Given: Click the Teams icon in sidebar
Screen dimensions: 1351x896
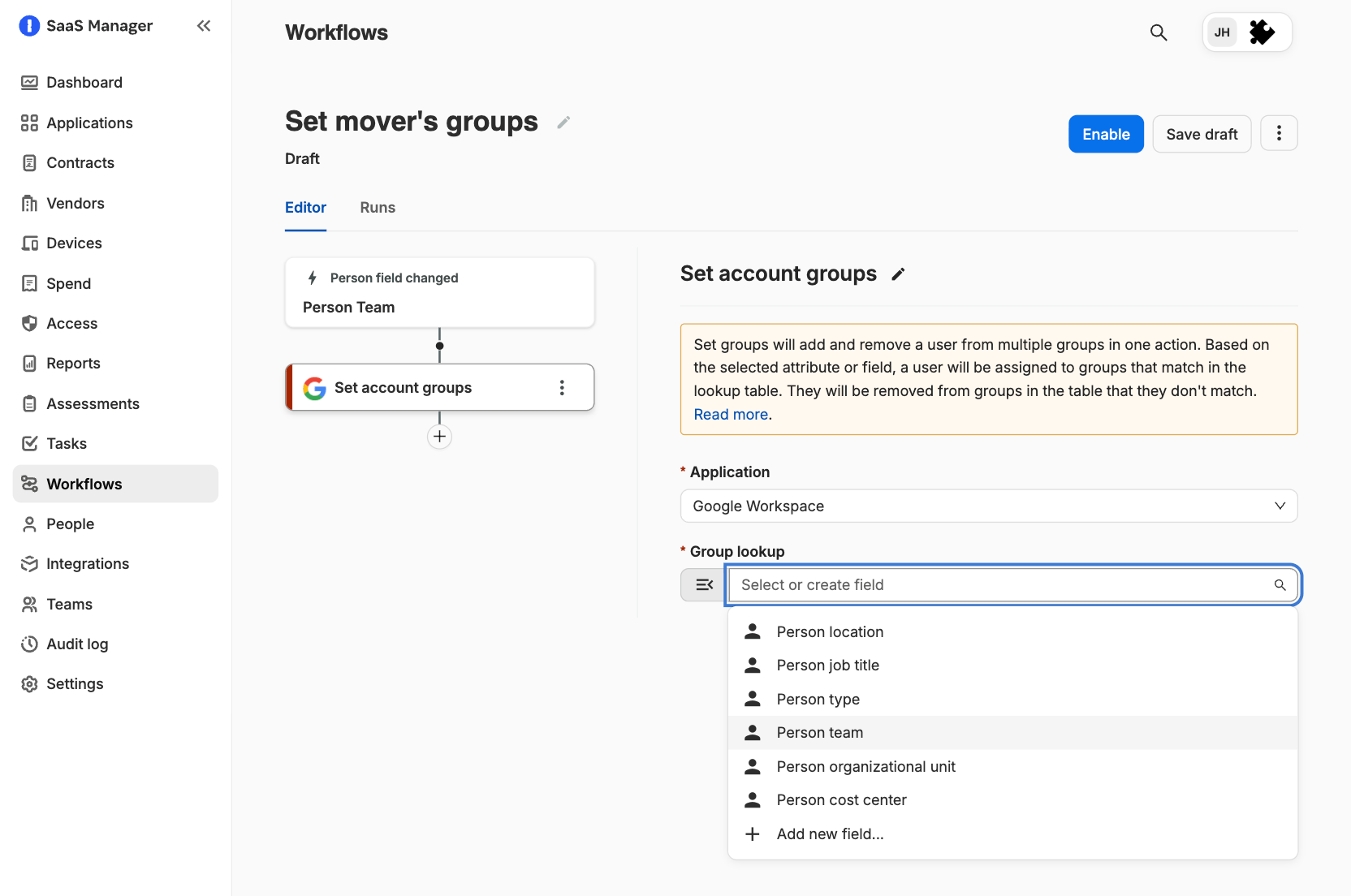Looking at the screenshot, I should (29, 604).
